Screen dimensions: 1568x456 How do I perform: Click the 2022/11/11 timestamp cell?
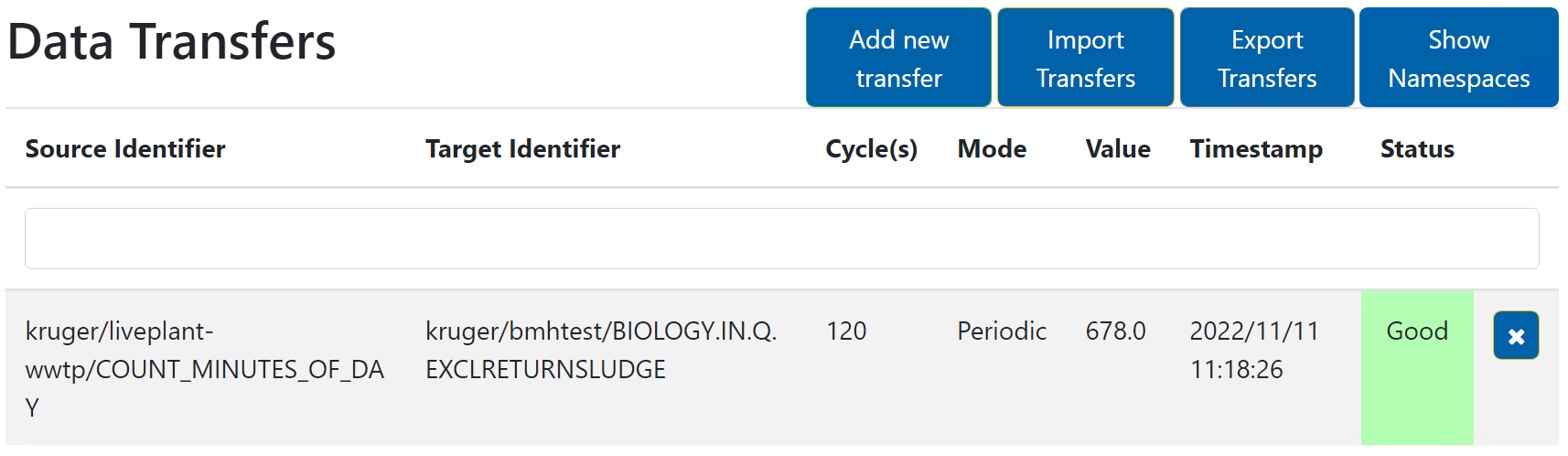tap(1253, 350)
